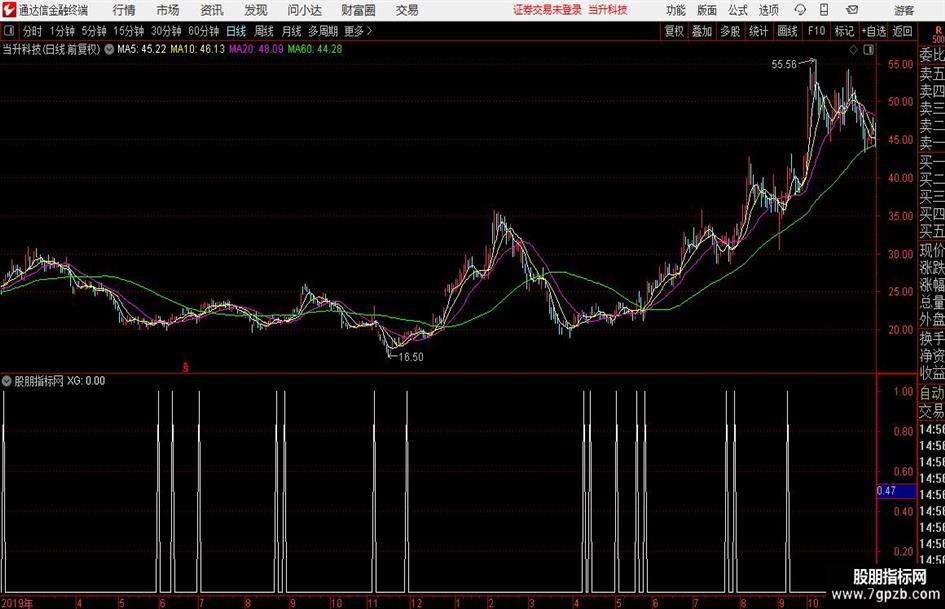Toggle the side panel icon beside diamond
945x609 pixels.
[868, 50]
